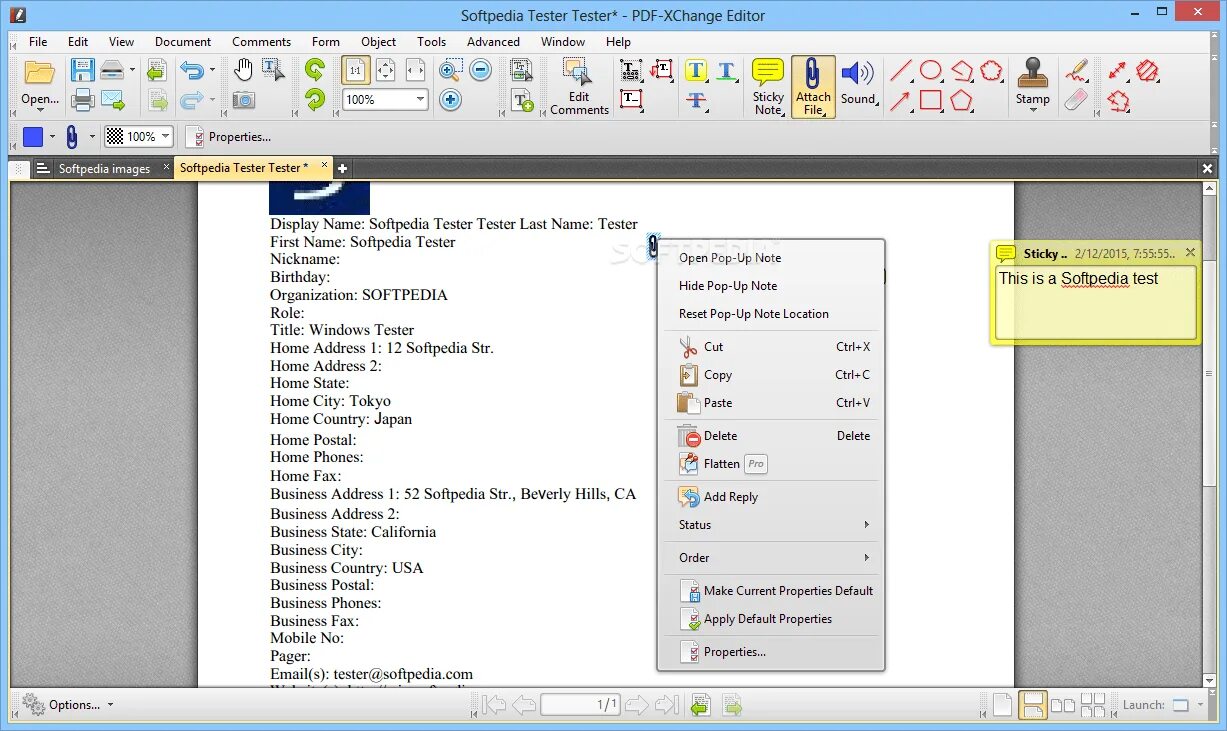Expand the paperclip icon style dropdown
The height and width of the screenshot is (731, 1227).
tap(92, 137)
